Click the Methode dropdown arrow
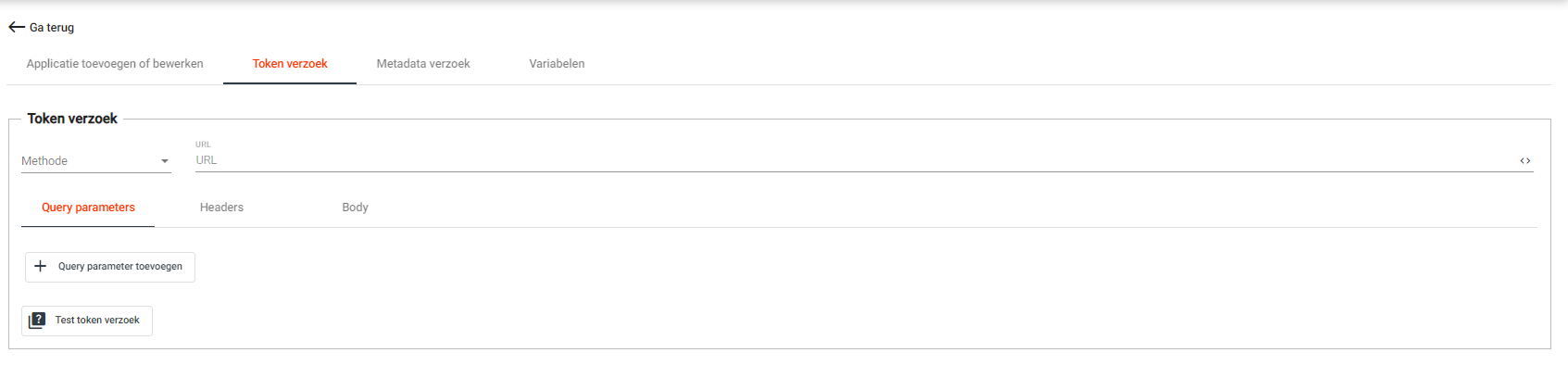The image size is (1568, 378). point(165,161)
